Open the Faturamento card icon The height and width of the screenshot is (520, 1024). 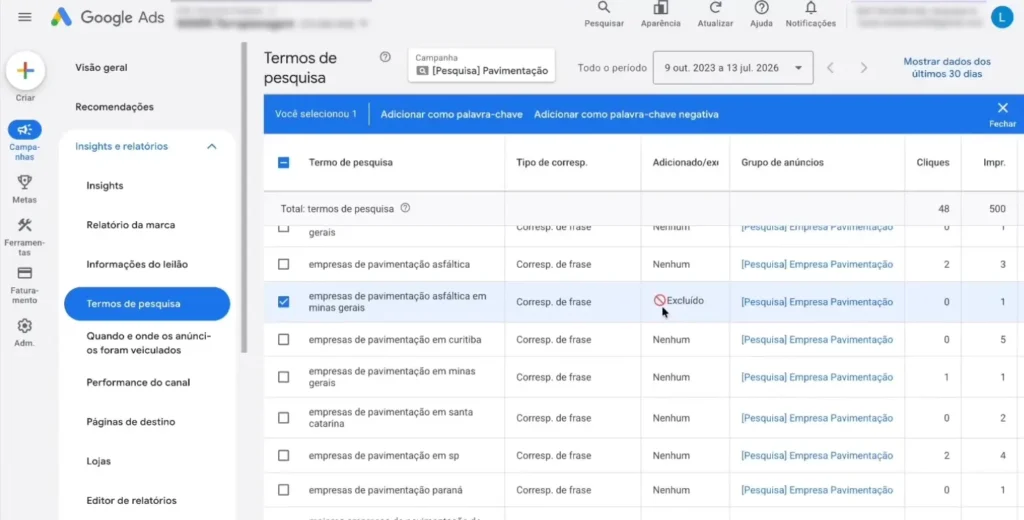tap(25, 273)
